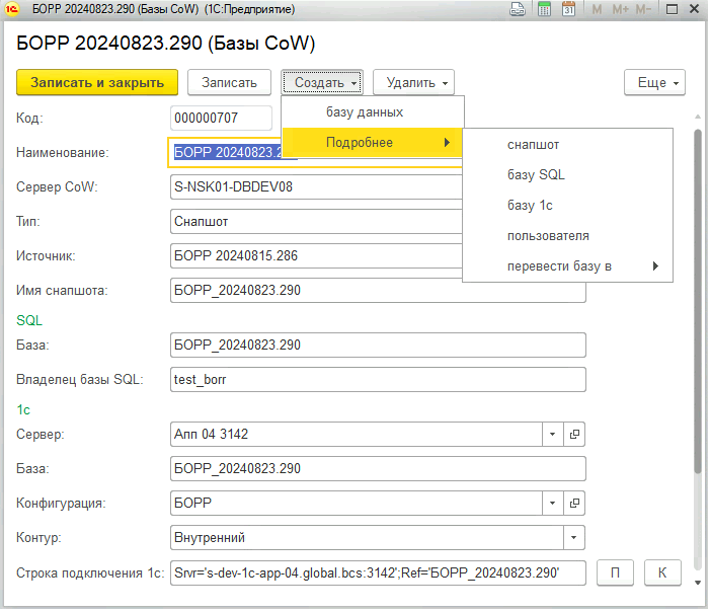The image size is (708, 609).
Task: Open the calendar icon in title bar
Action: pyautogui.click(x=568, y=9)
